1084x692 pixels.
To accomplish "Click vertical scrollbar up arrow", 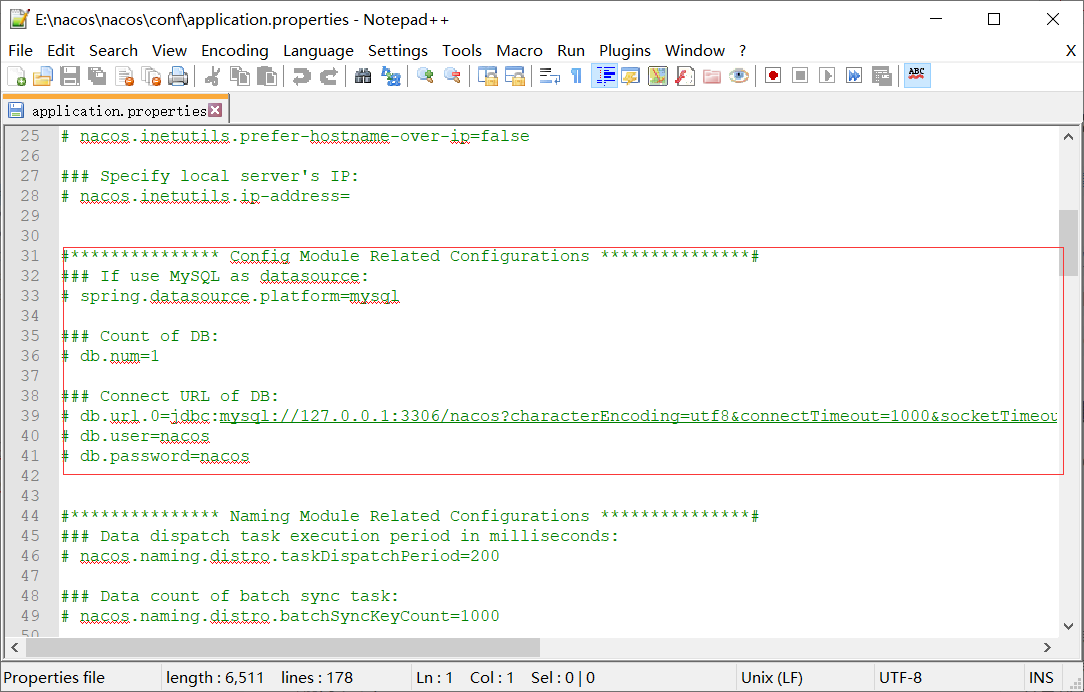I will click(1068, 137).
